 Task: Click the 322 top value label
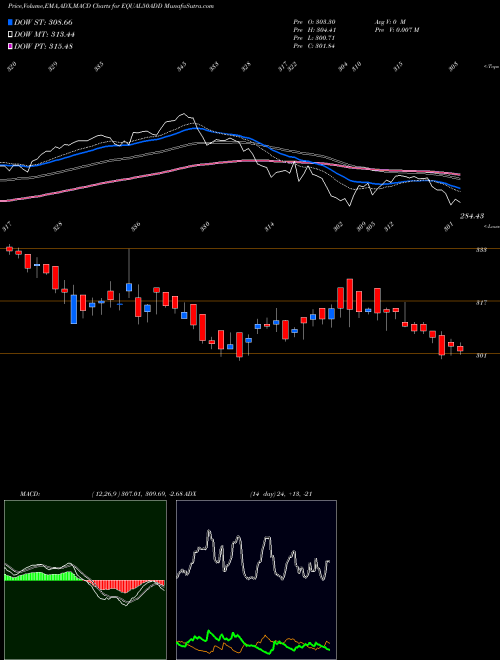click(x=292, y=67)
